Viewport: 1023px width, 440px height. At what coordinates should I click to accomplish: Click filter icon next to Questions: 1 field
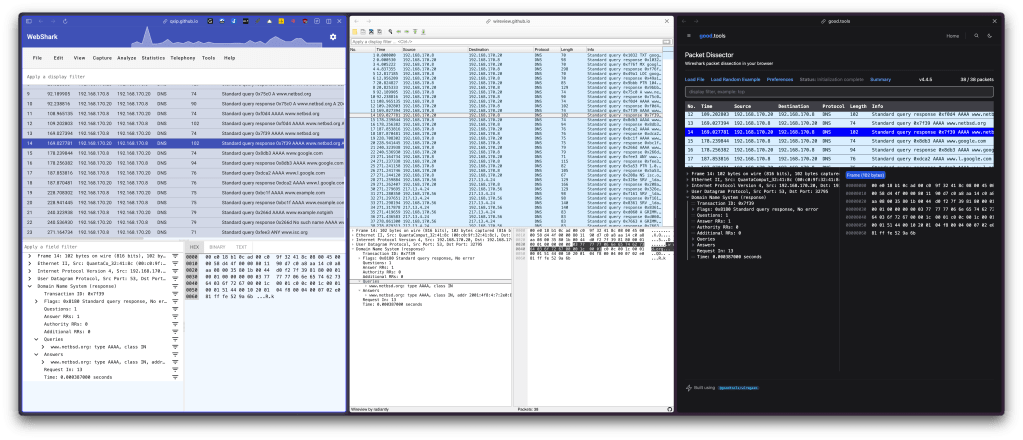pos(174,309)
